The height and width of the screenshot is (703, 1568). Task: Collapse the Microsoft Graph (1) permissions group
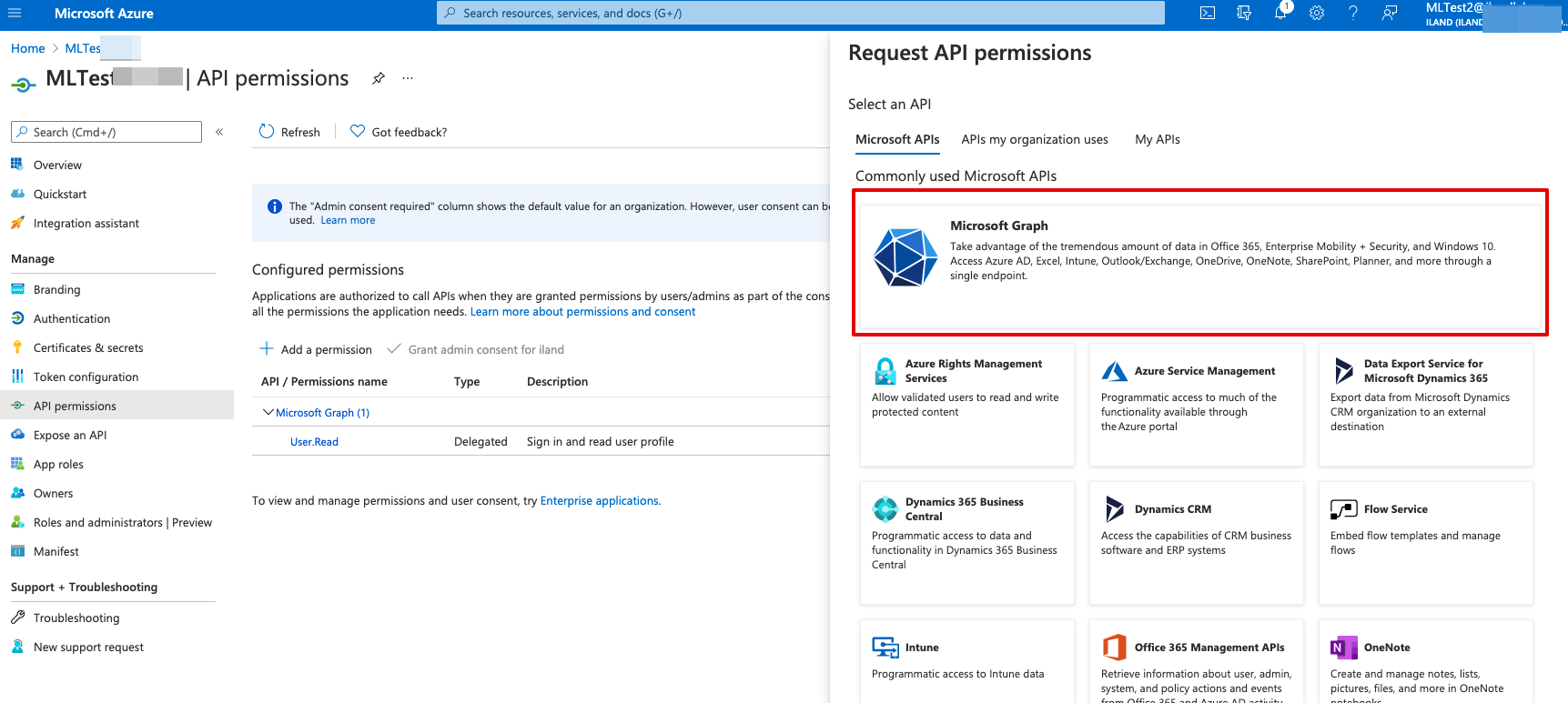268,413
